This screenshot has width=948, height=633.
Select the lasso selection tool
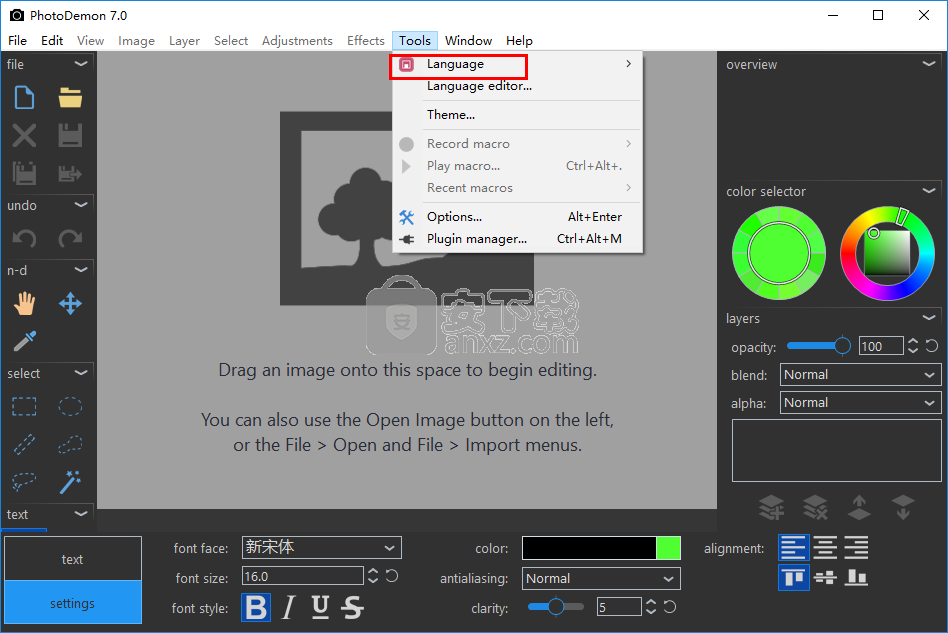click(24, 482)
